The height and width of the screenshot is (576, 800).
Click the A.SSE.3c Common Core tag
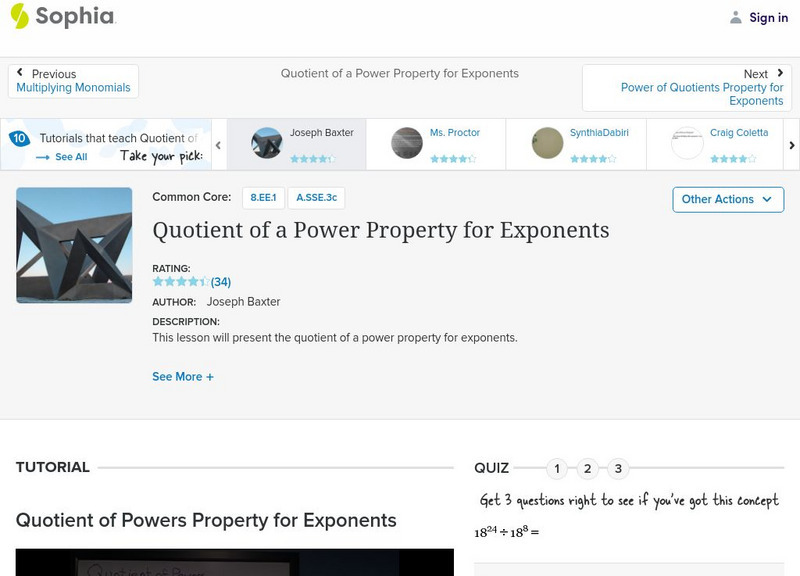317,198
